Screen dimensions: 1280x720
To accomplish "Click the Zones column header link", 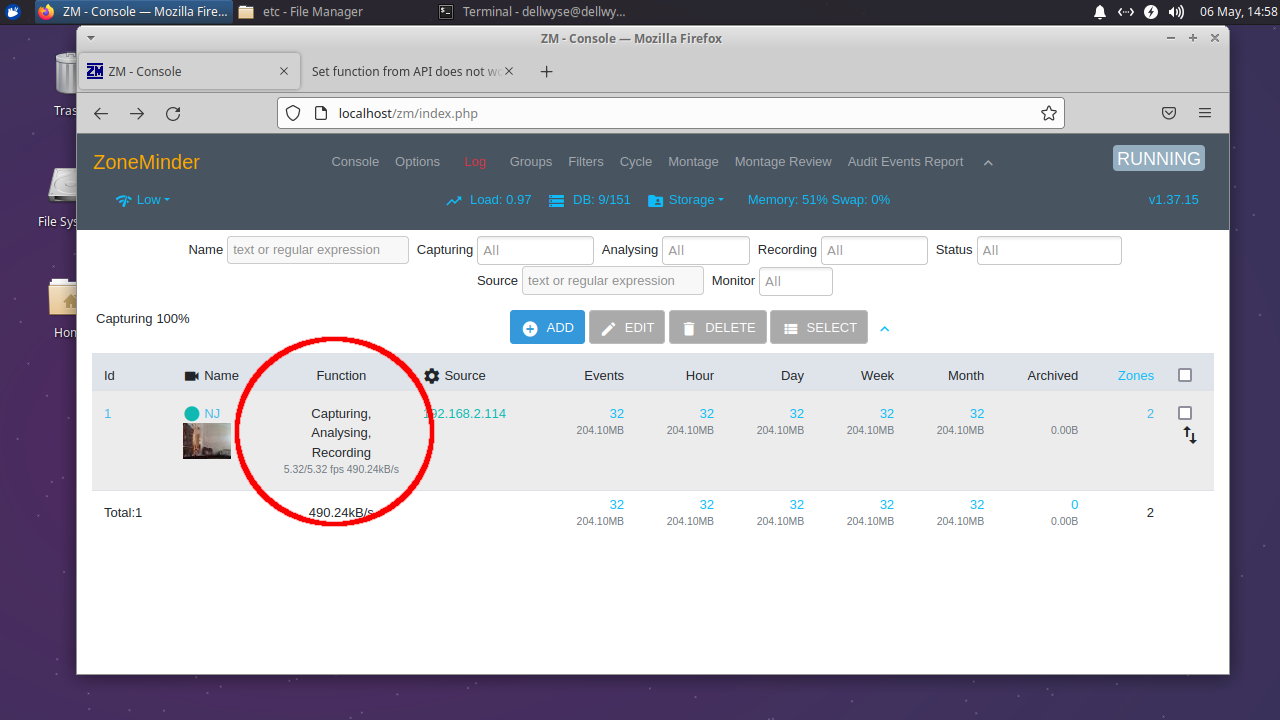I will click(x=1136, y=376).
